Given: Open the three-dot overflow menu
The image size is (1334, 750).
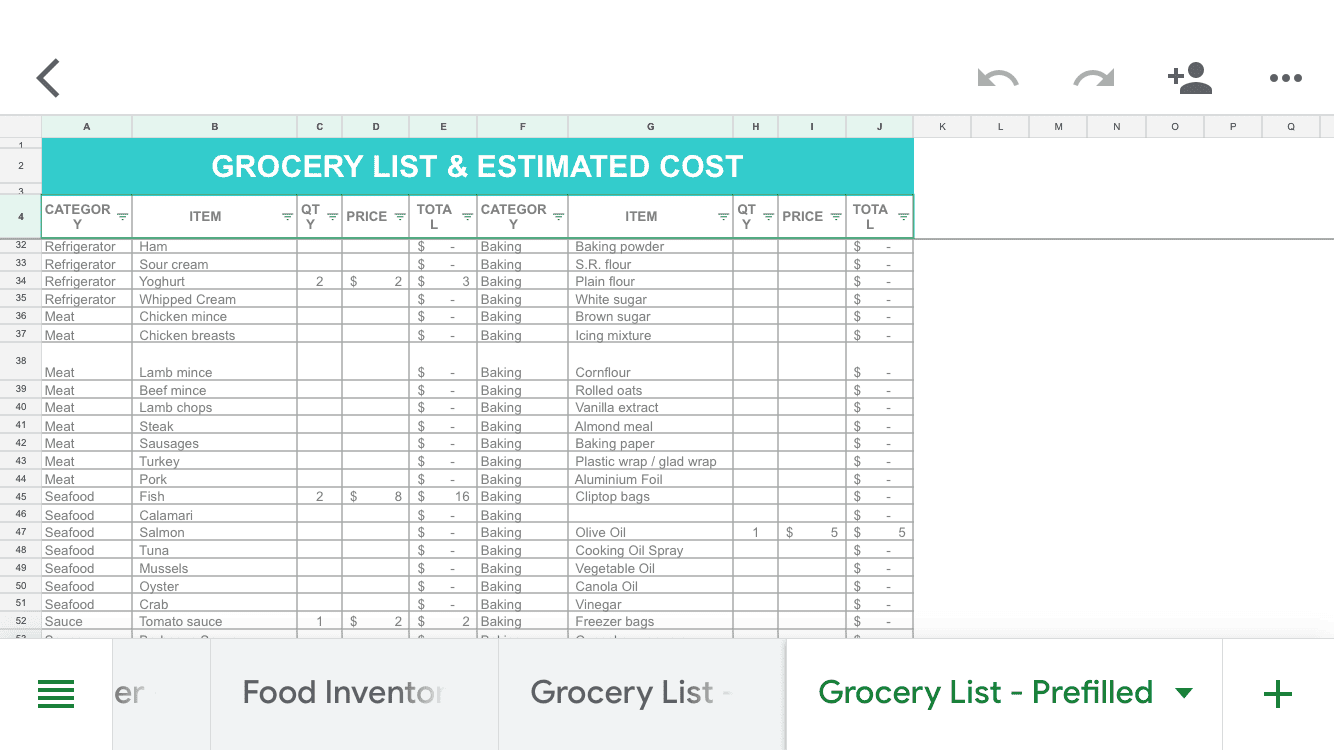Looking at the screenshot, I should (1285, 78).
